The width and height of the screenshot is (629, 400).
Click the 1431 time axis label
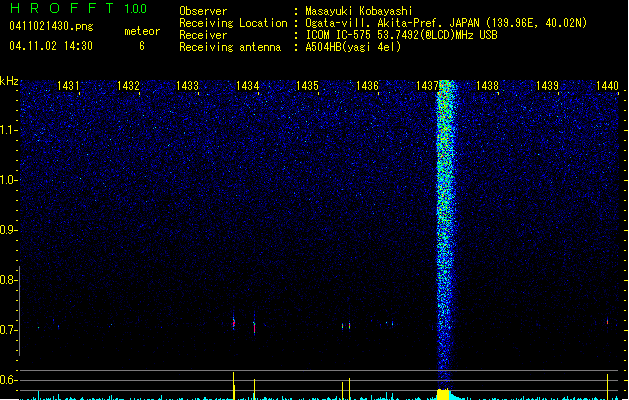point(68,86)
